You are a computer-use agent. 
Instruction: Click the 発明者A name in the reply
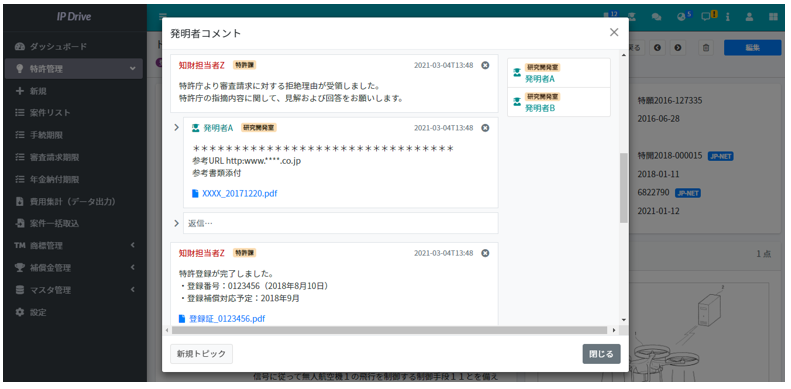click(x=218, y=128)
